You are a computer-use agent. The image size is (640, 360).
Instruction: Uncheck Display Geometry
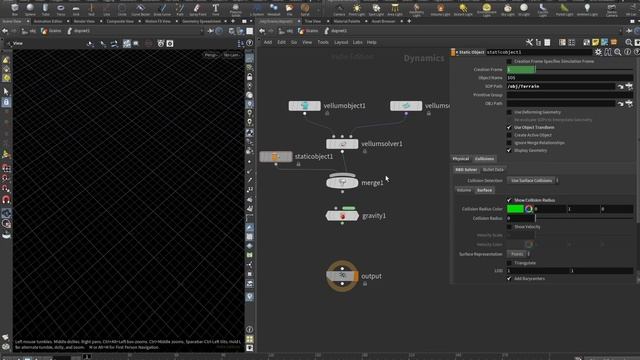[x=509, y=151]
